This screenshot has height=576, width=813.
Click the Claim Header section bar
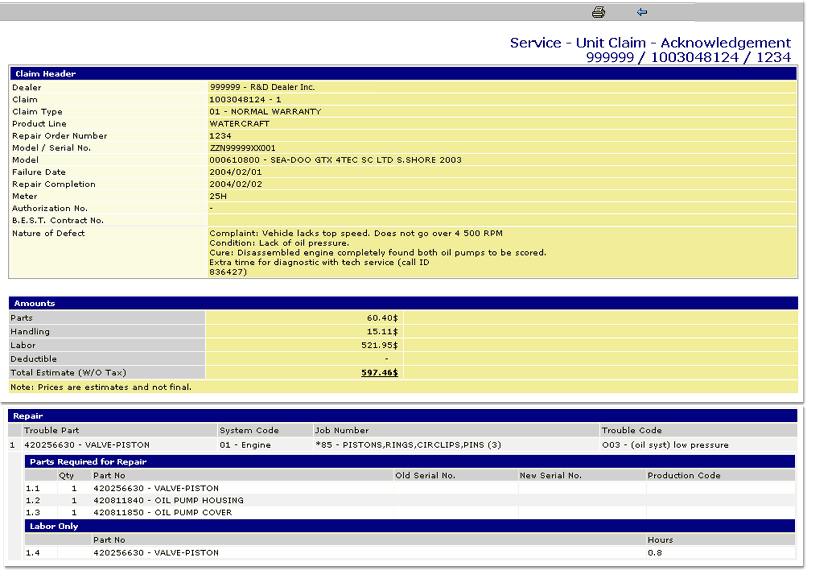coord(403,74)
